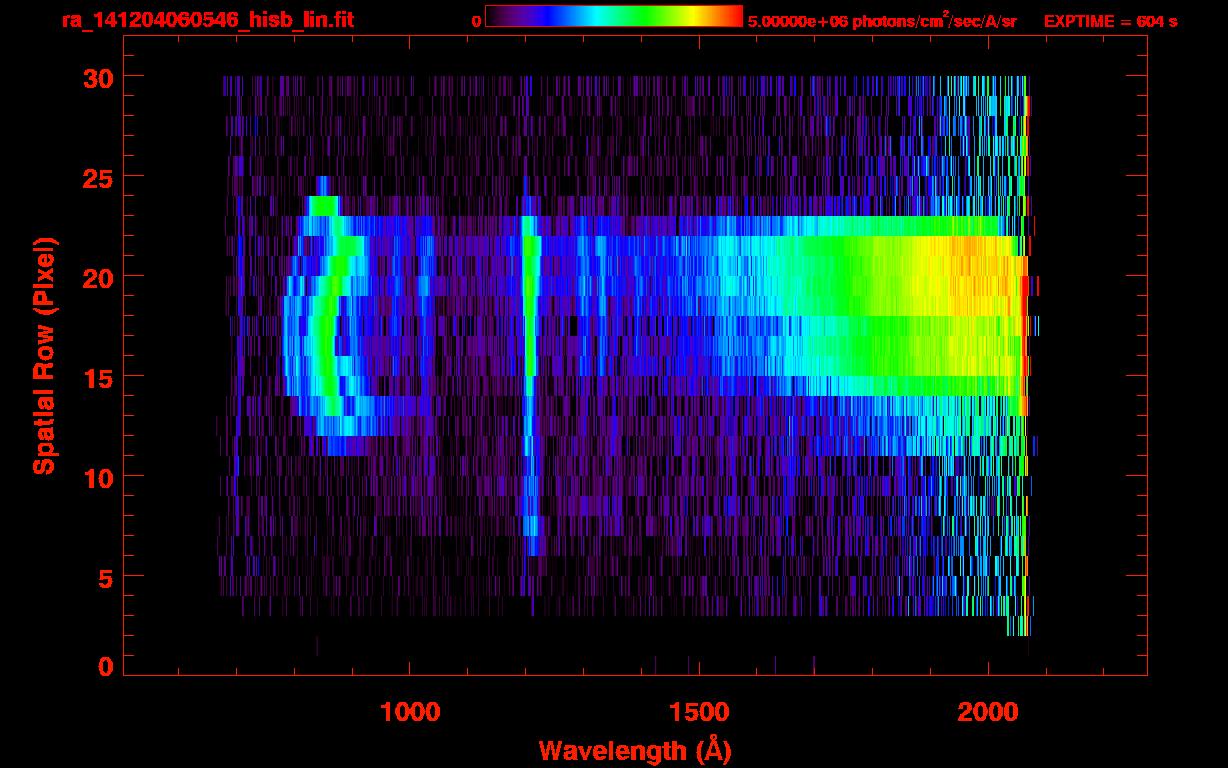
Task: Click y-axis tick label 30
Action: click(96, 77)
